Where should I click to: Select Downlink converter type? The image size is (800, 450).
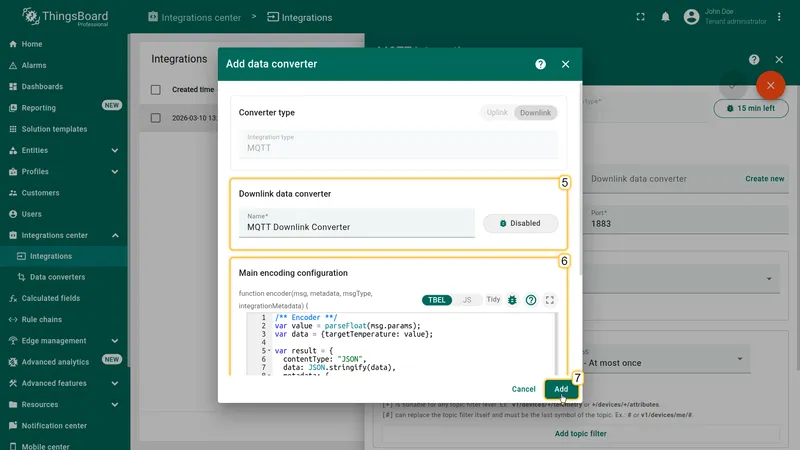[x=535, y=113]
